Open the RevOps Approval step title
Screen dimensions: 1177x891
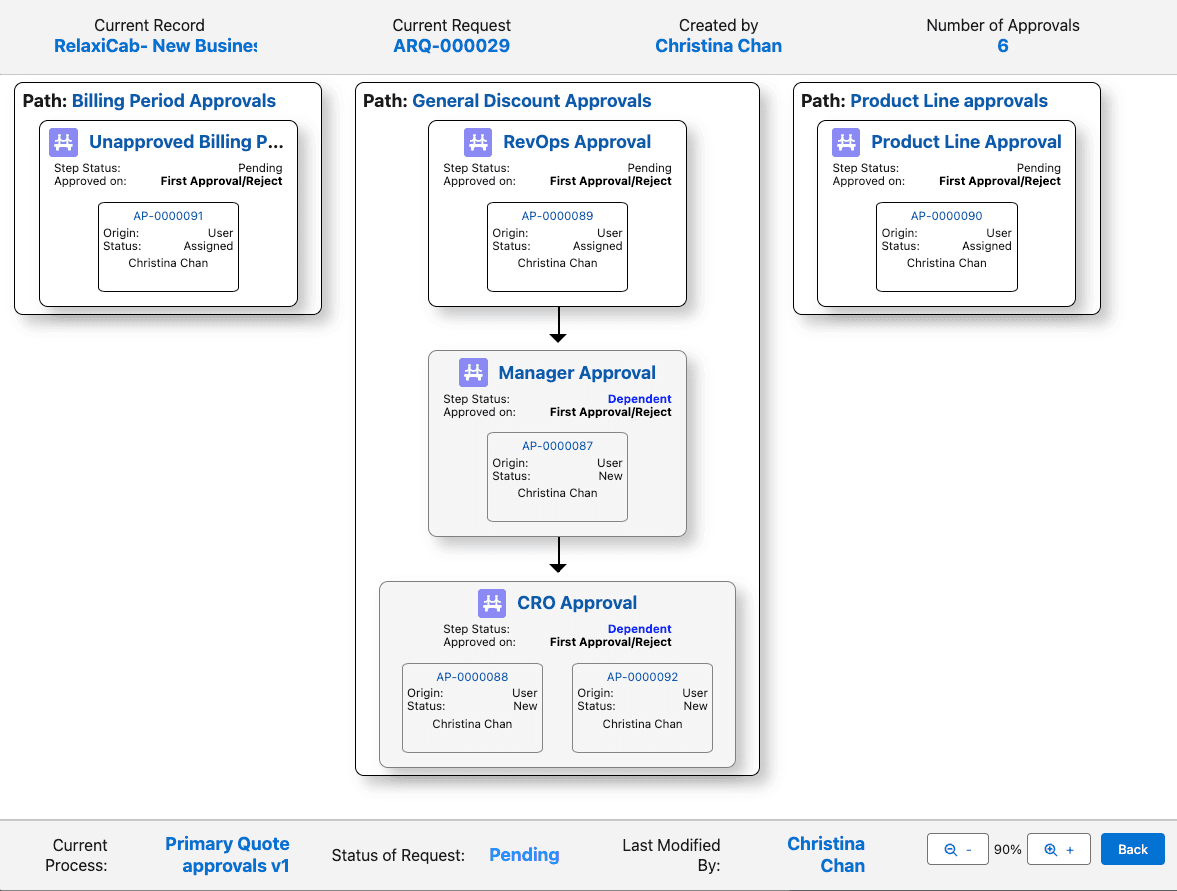tap(577, 142)
